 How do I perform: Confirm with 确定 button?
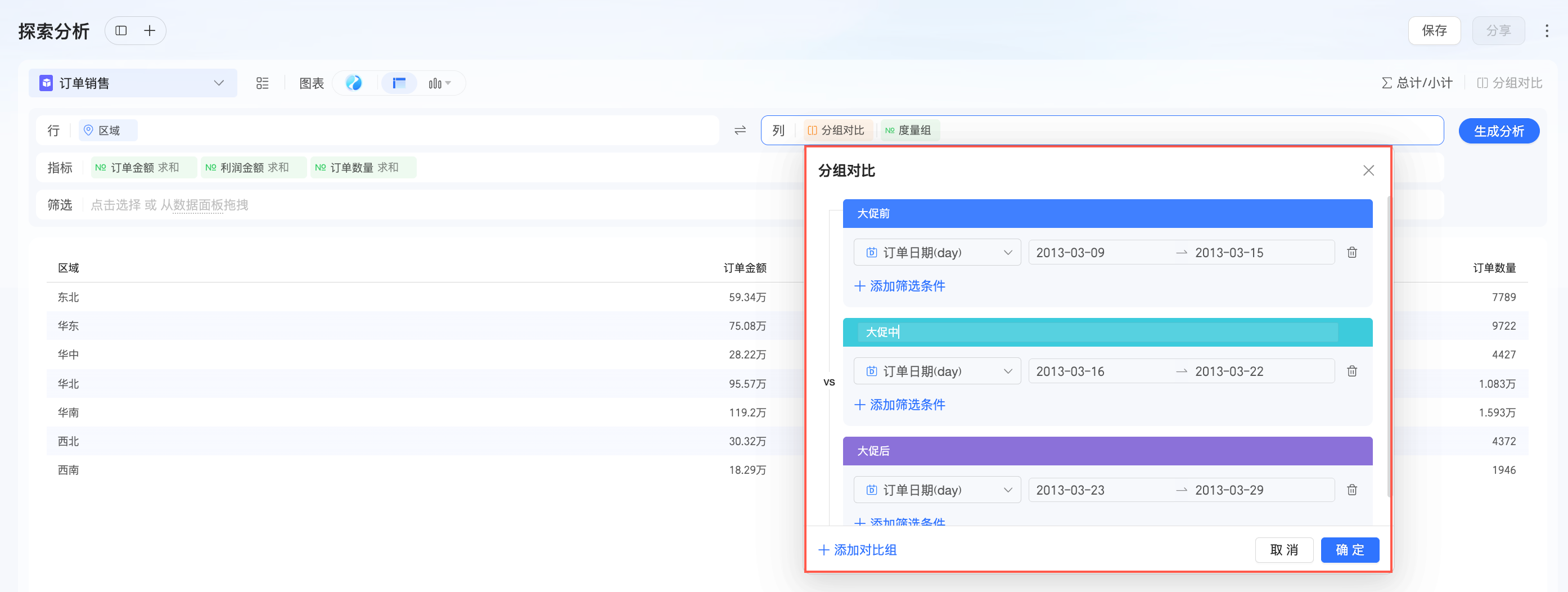(x=1349, y=550)
